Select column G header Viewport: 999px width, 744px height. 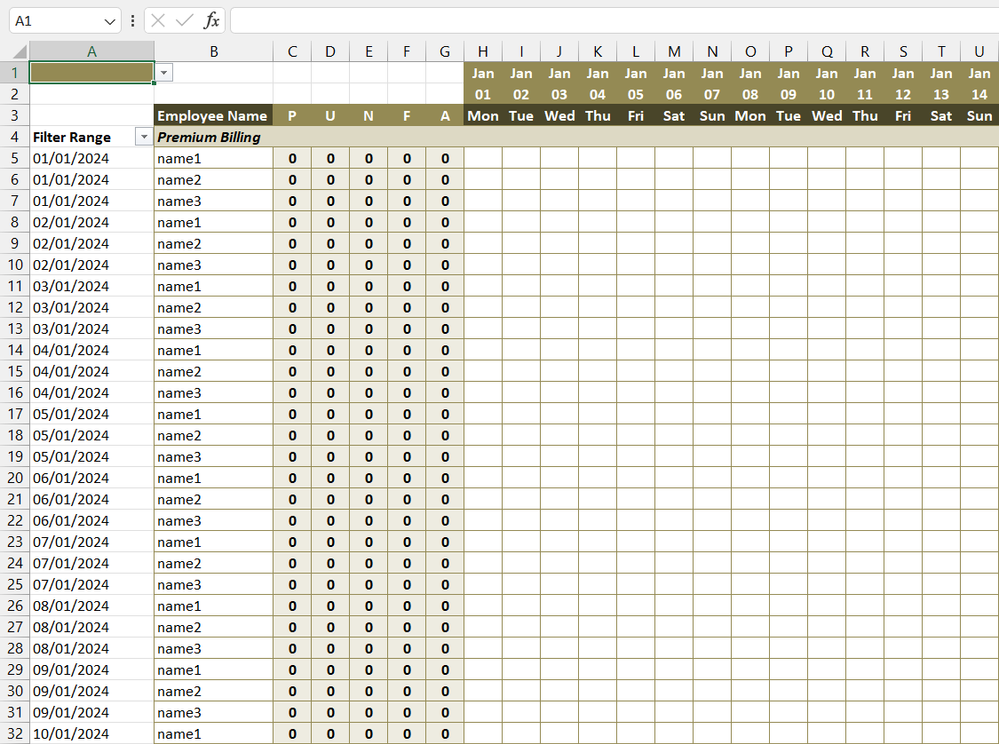click(445, 52)
